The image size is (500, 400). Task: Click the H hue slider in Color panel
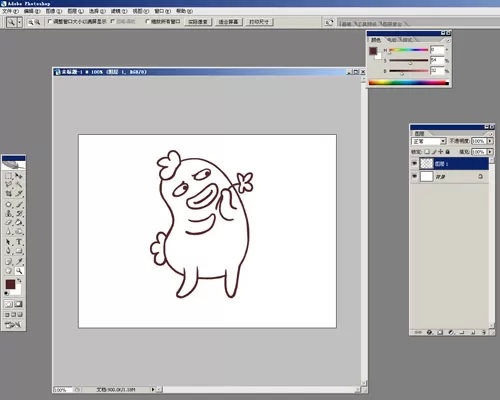coord(409,50)
